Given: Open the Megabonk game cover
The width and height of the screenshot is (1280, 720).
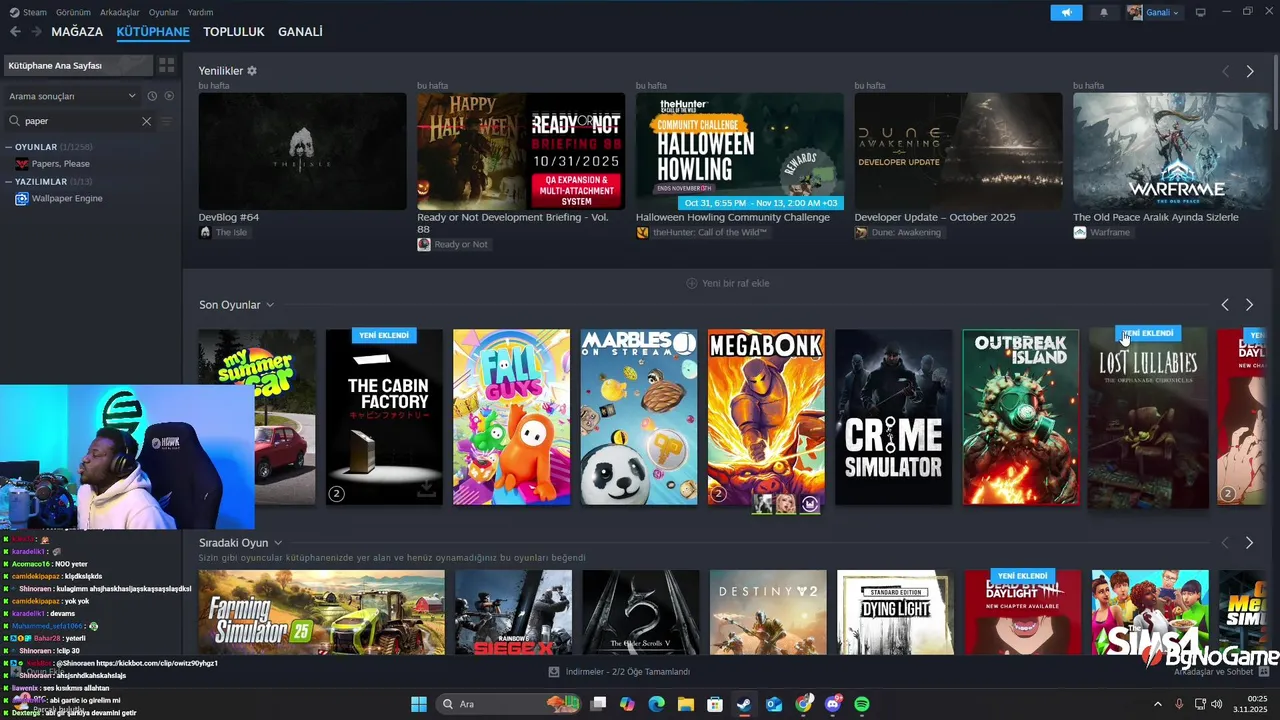Looking at the screenshot, I should [x=766, y=417].
